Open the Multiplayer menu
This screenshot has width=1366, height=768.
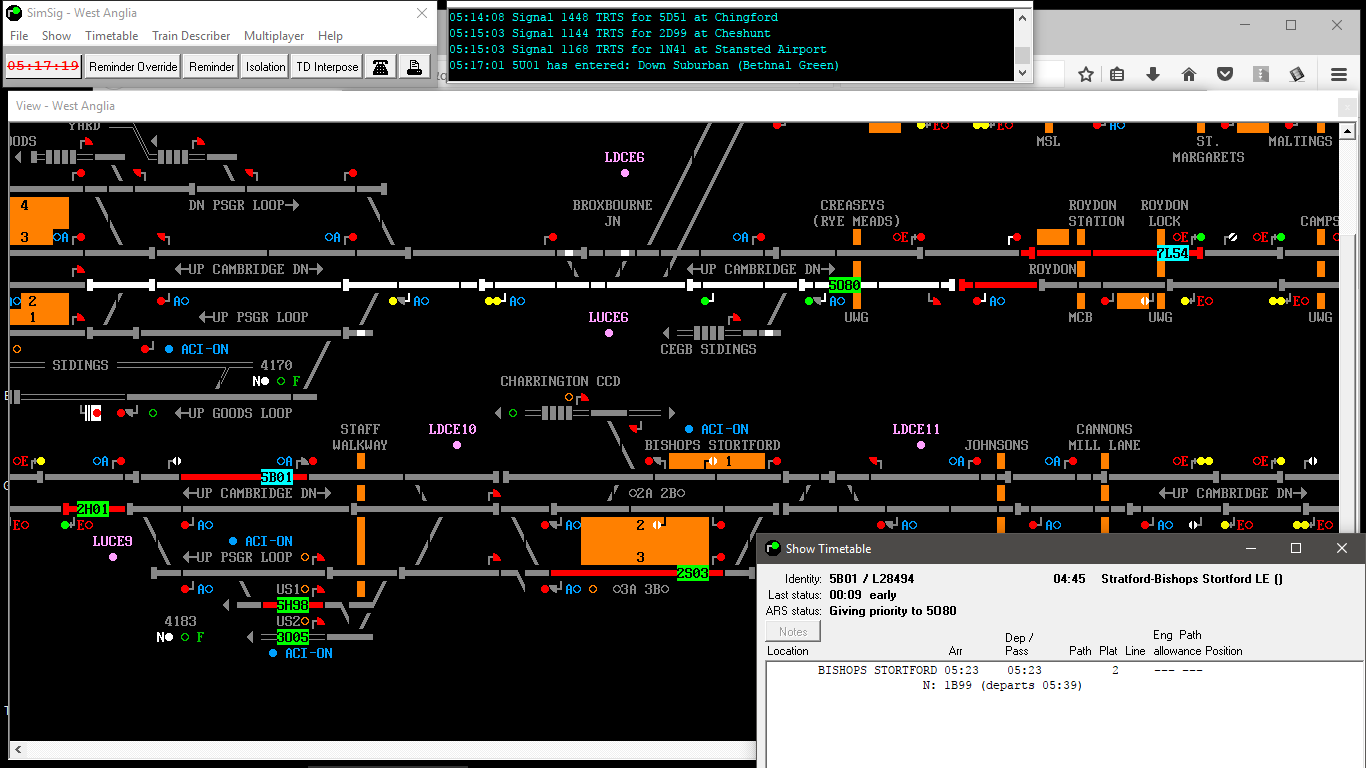[274, 36]
